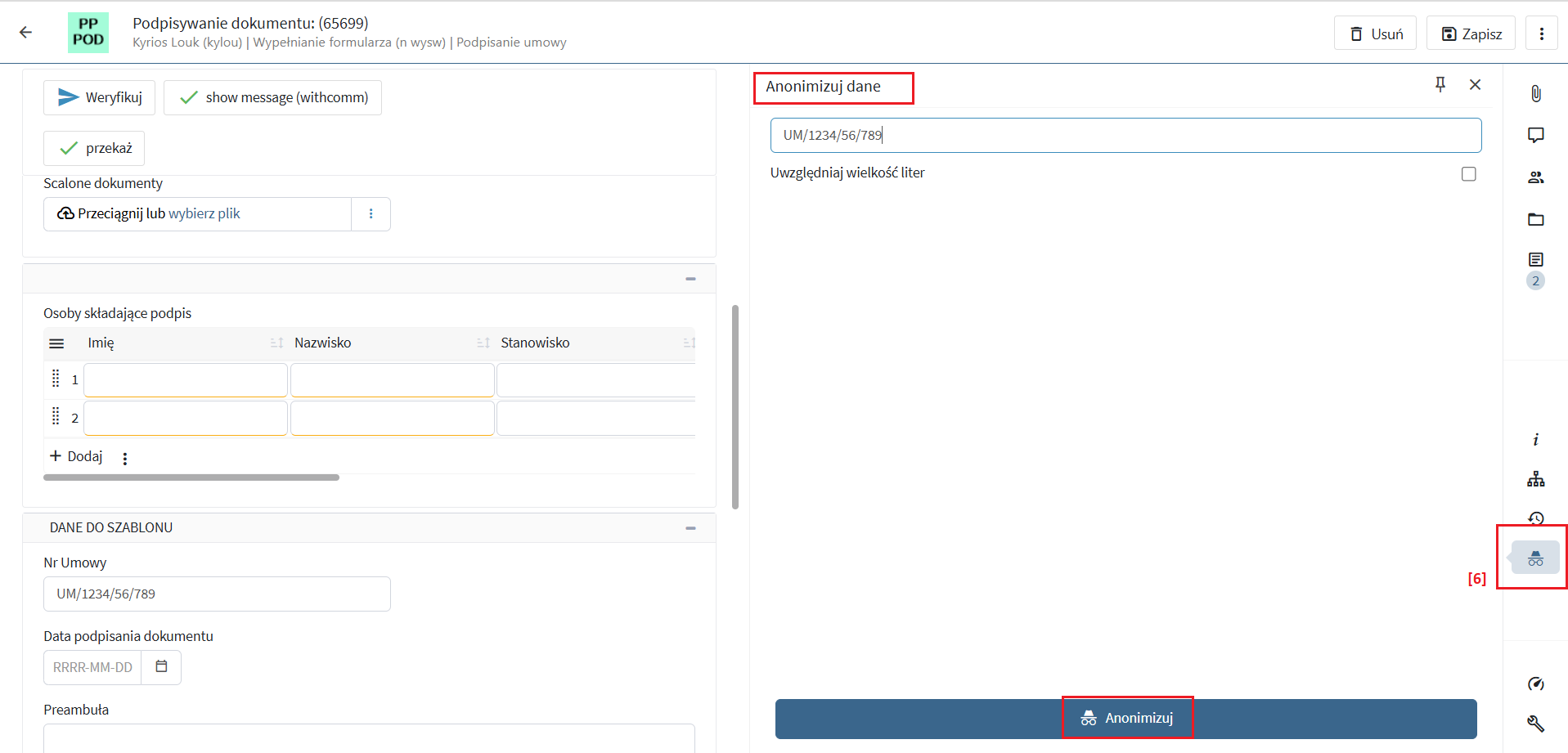Open the date picker calendar icon
The image size is (1568, 753).
pos(161,666)
